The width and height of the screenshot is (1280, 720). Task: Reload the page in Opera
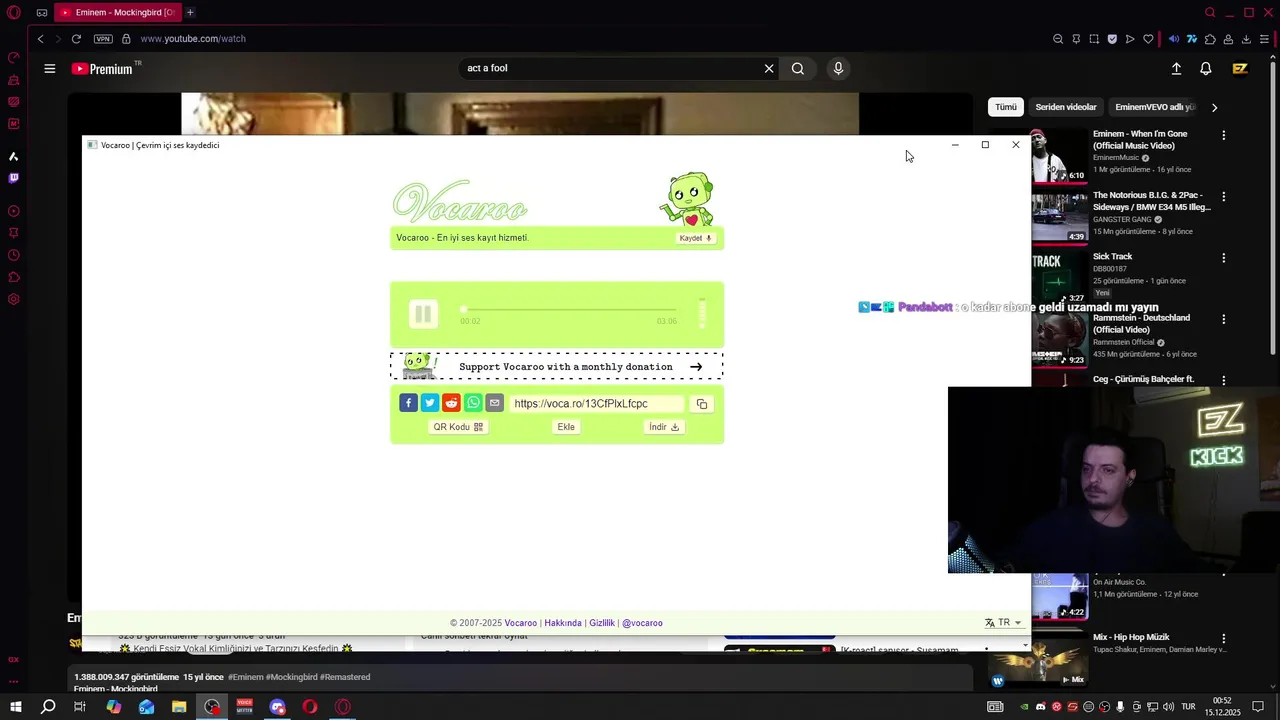pyautogui.click(x=76, y=39)
